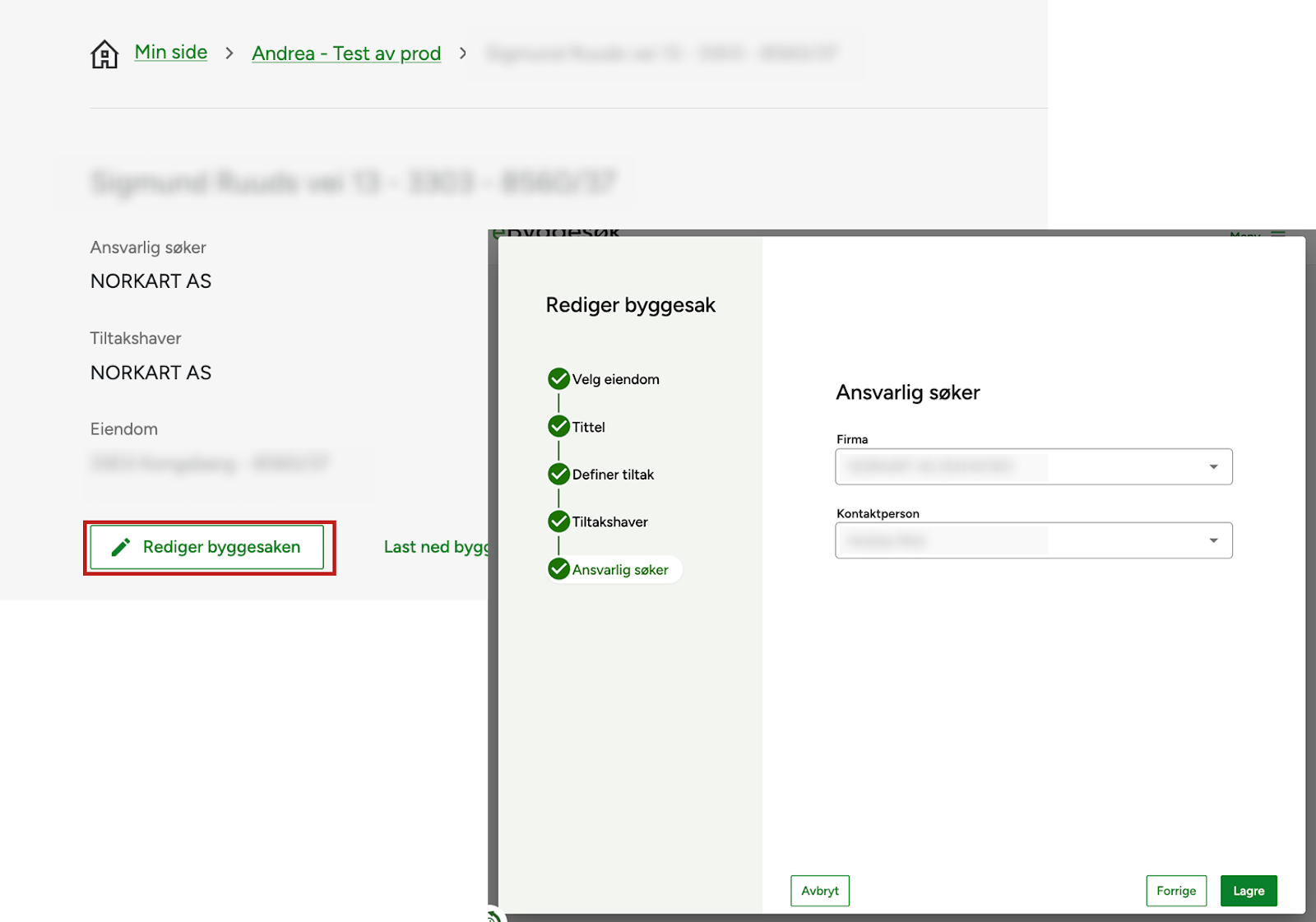Click the pencil edit icon
Screen dimensions: 1316x922
pyautogui.click(x=121, y=547)
